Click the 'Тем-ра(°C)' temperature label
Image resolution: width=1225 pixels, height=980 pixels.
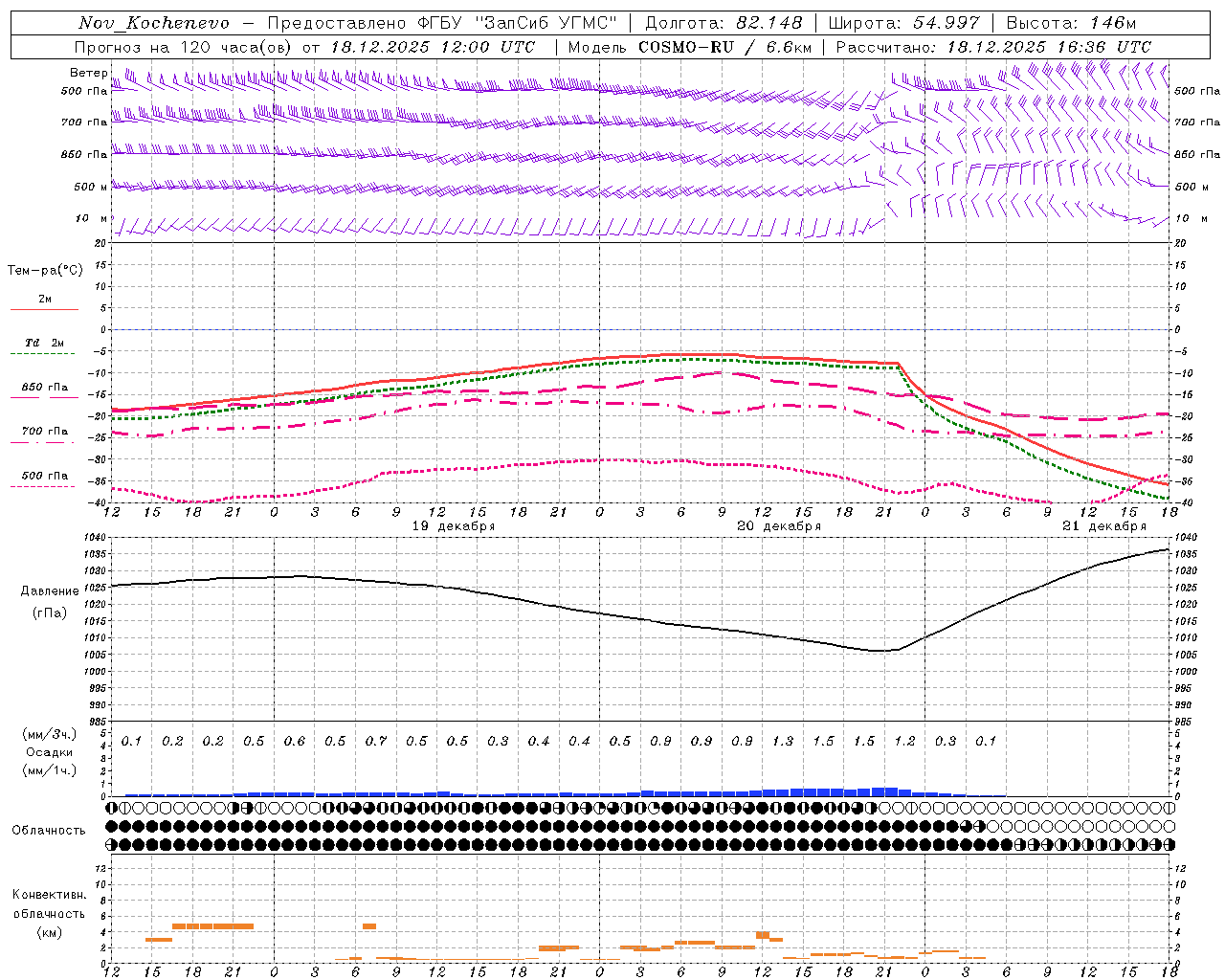pyautogui.click(x=45, y=271)
